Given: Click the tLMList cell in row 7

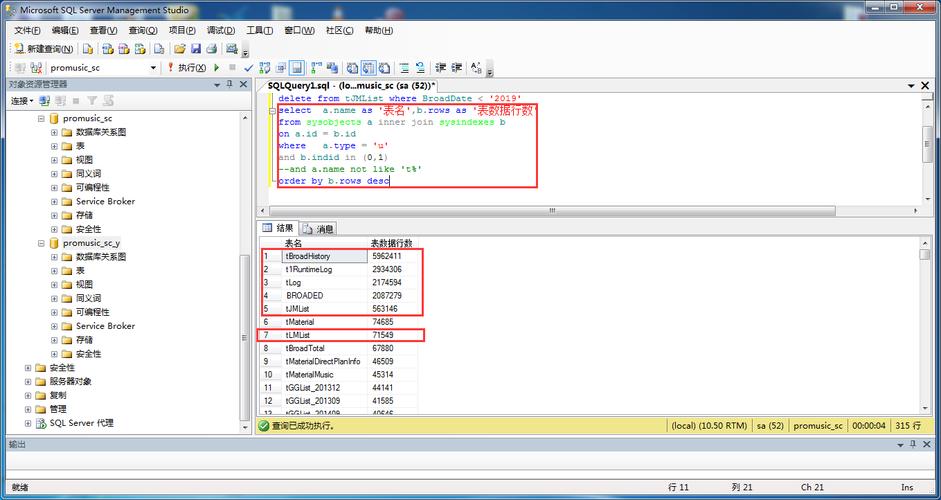Looking at the screenshot, I should coord(325,335).
